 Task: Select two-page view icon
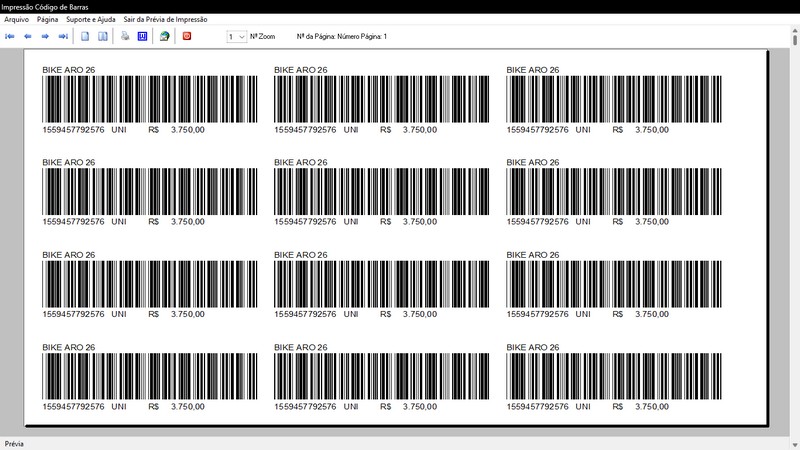click(x=102, y=36)
